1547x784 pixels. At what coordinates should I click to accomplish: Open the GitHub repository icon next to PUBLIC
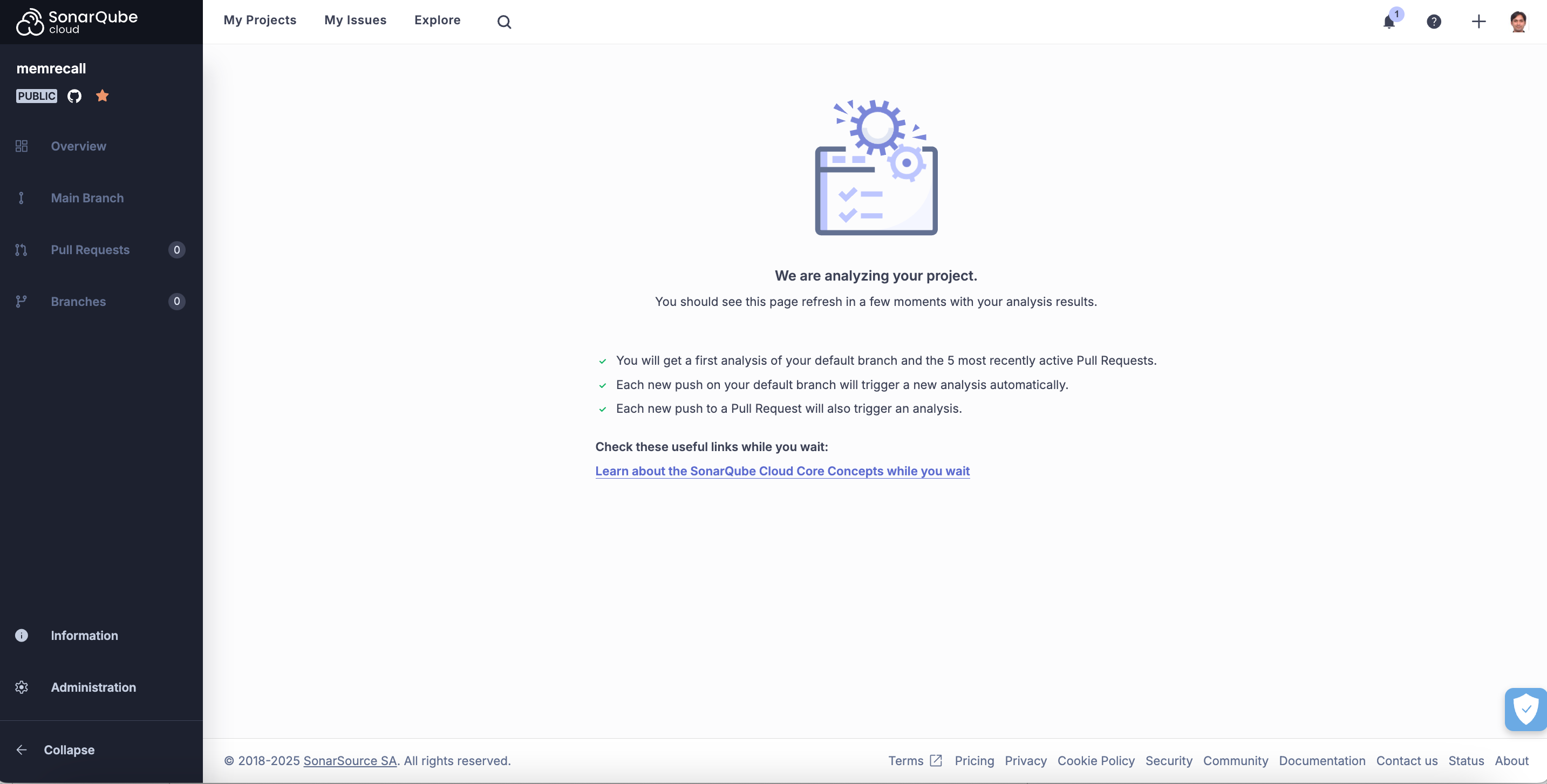(74, 96)
